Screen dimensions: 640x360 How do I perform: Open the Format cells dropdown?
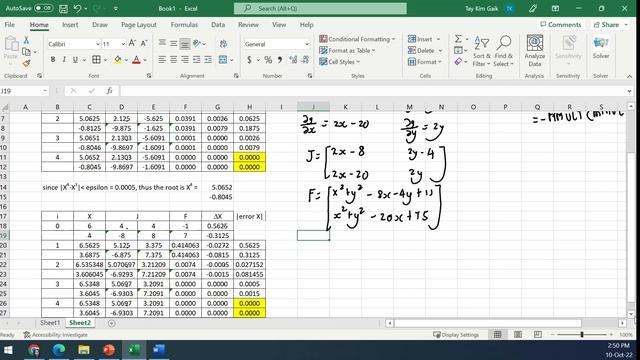point(425,62)
